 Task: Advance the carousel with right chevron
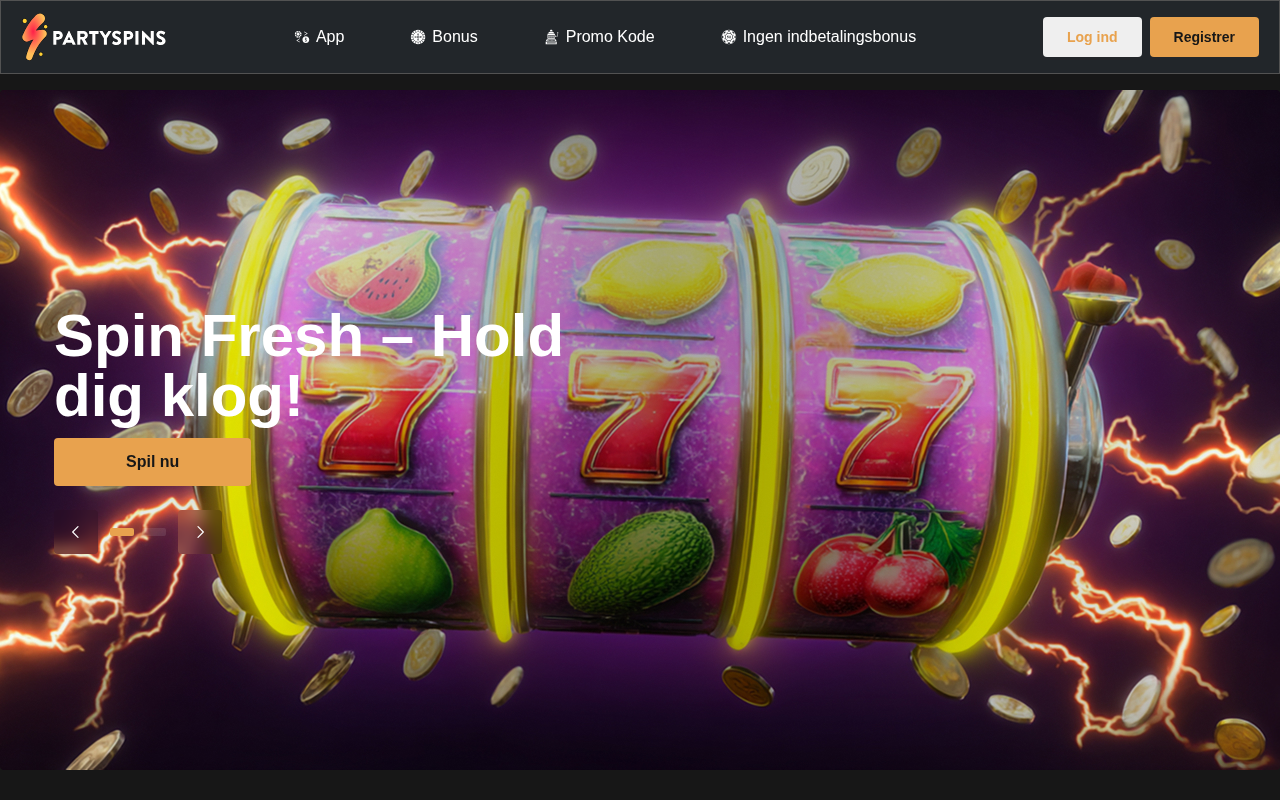[200, 532]
